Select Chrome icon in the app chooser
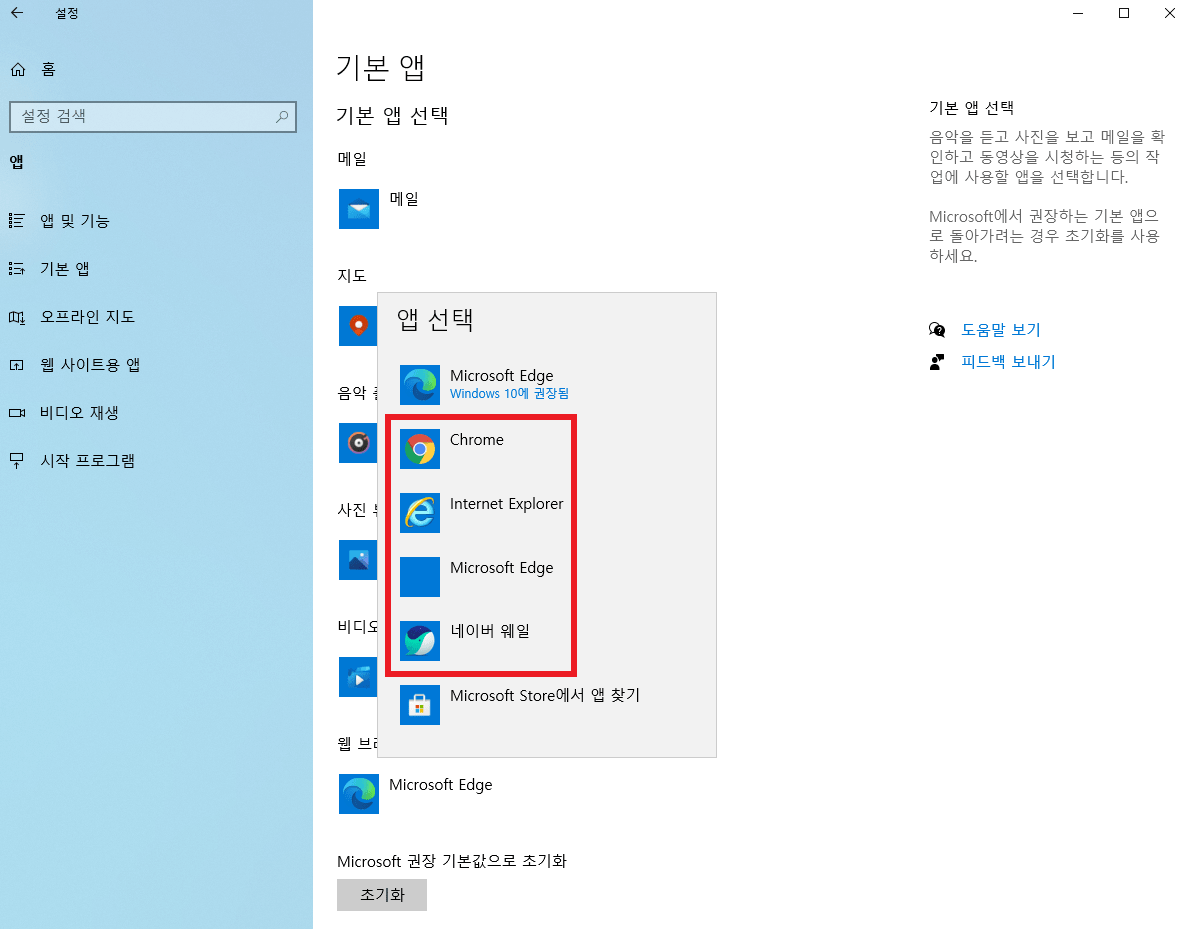Screen dimensions: 1186x929 click(420, 449)
